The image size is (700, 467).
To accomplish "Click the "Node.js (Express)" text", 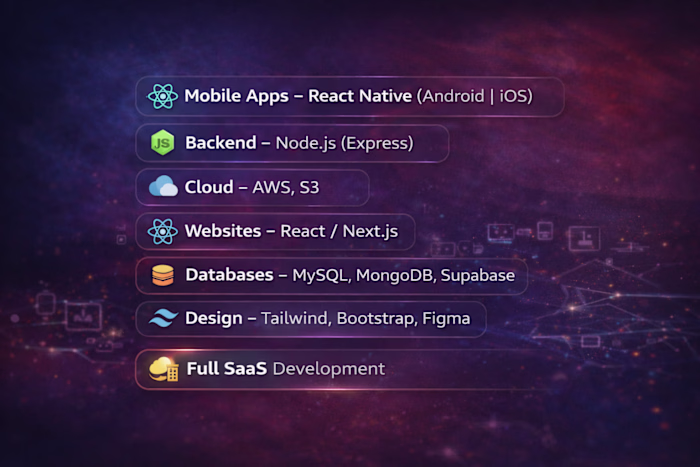I will tap(345, 143).
